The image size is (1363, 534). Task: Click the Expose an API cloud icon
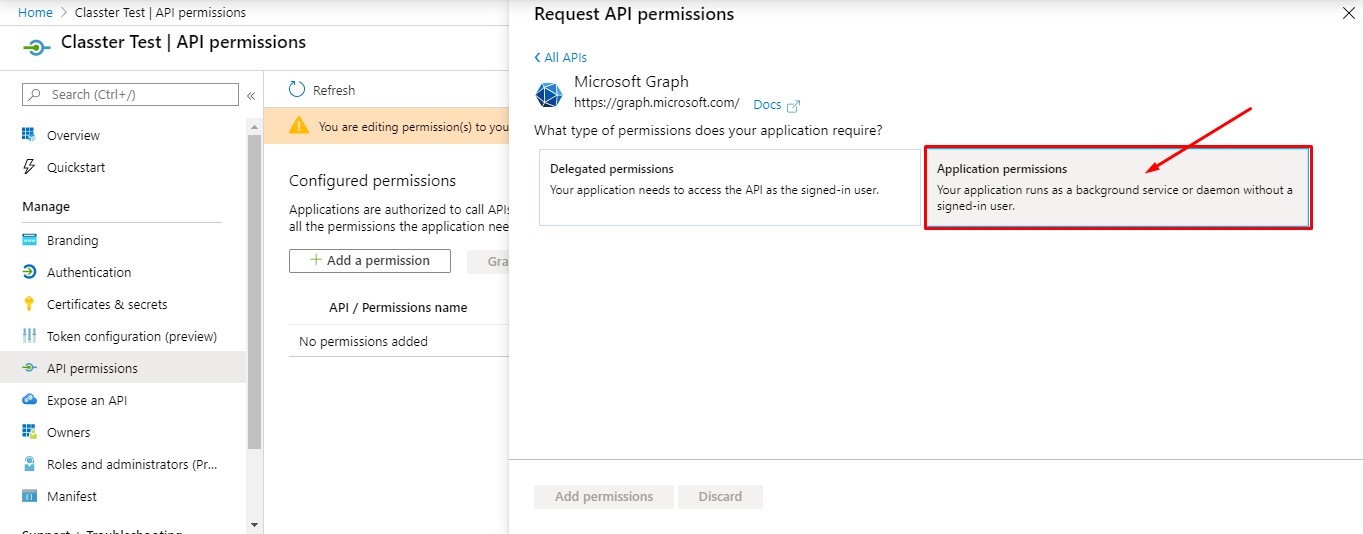(29, 400)
